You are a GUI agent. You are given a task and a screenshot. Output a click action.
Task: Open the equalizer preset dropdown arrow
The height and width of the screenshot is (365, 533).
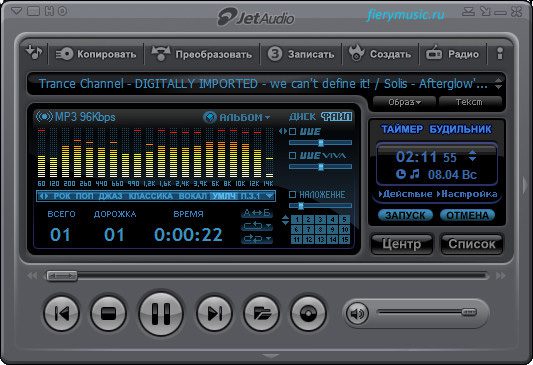pos(270,196)
